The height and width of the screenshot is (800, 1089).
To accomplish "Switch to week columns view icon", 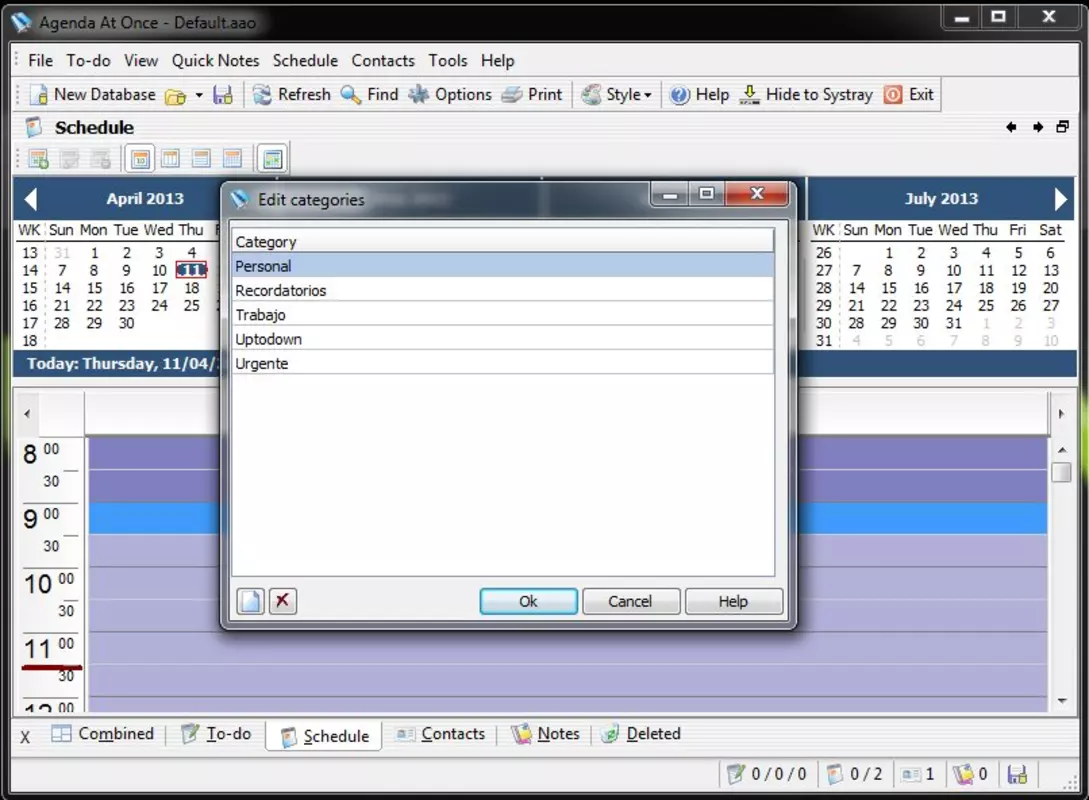I will point(170,159).
